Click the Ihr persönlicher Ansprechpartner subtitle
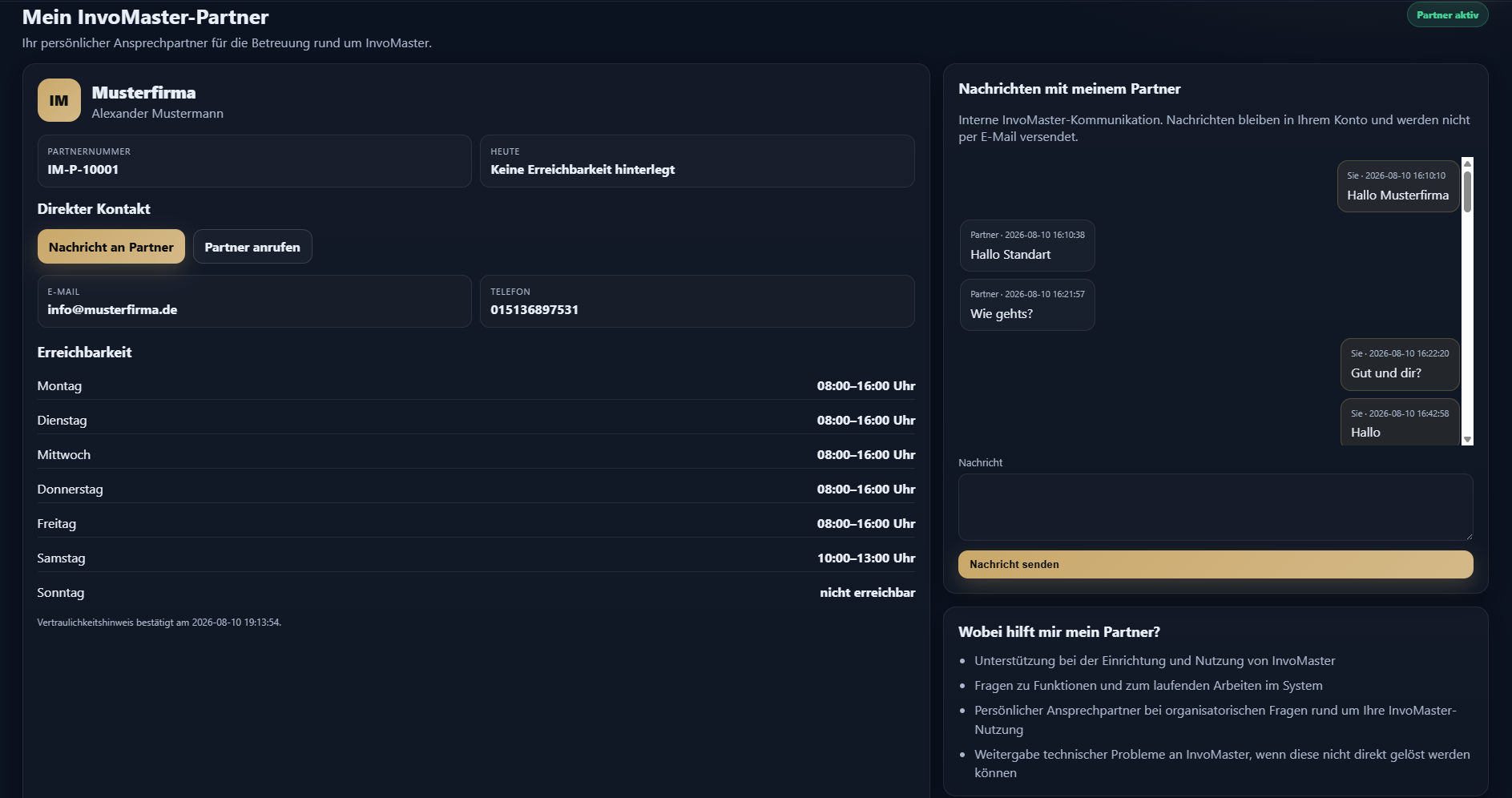Viewport: 1512px width, 798px height. 227,43
